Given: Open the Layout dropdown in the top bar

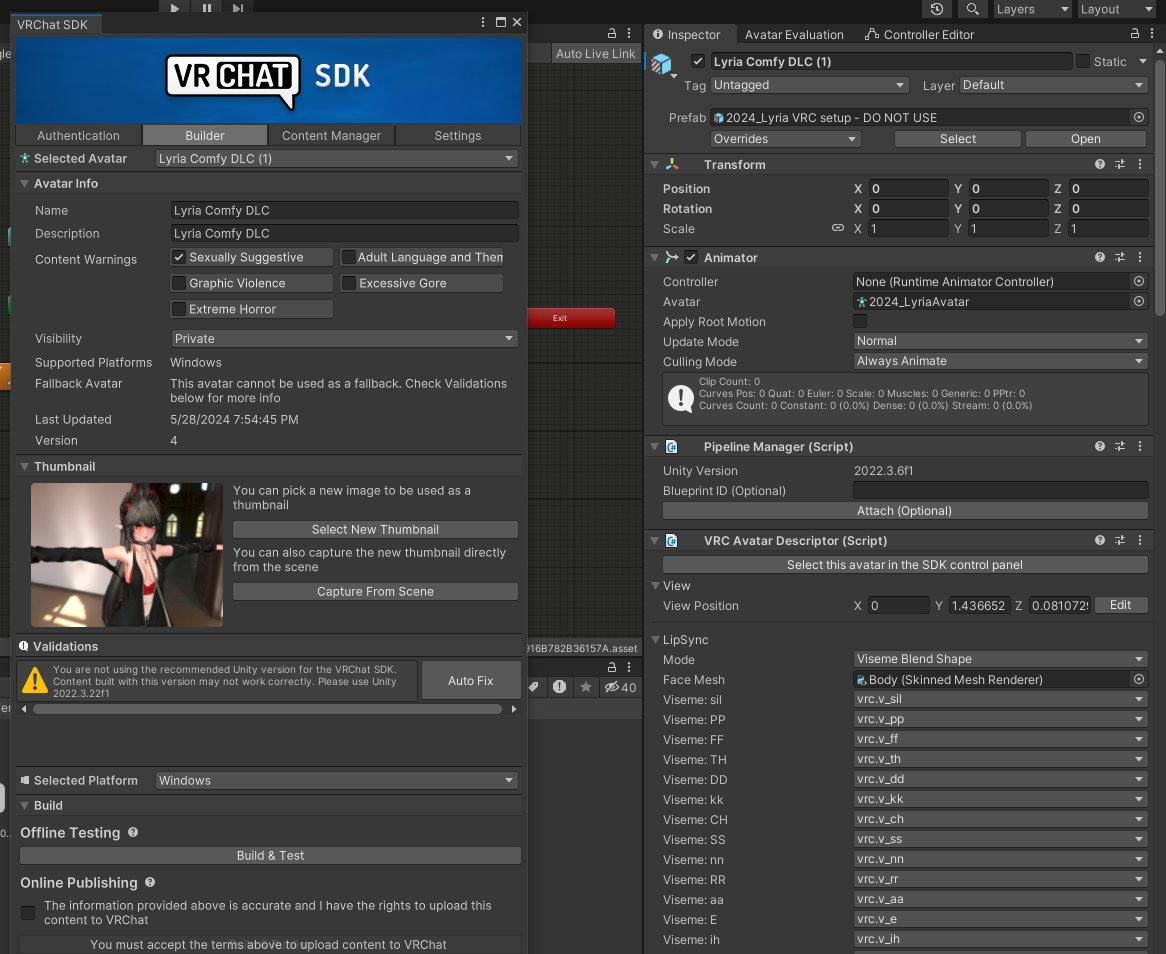Looking at the screenshot, I should (x=1115, y=9).
